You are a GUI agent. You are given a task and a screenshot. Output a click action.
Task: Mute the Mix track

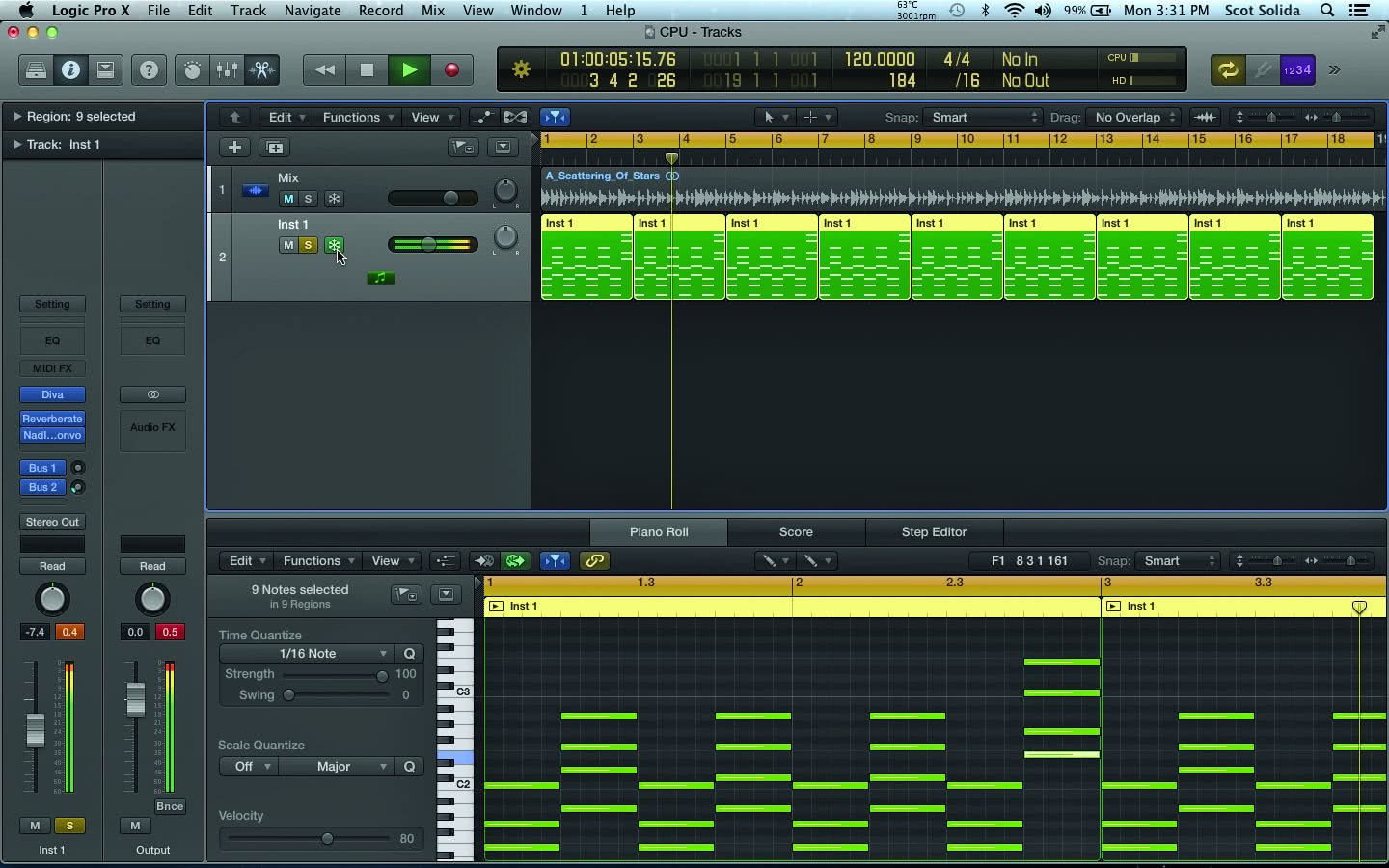(x=287, y=199)
